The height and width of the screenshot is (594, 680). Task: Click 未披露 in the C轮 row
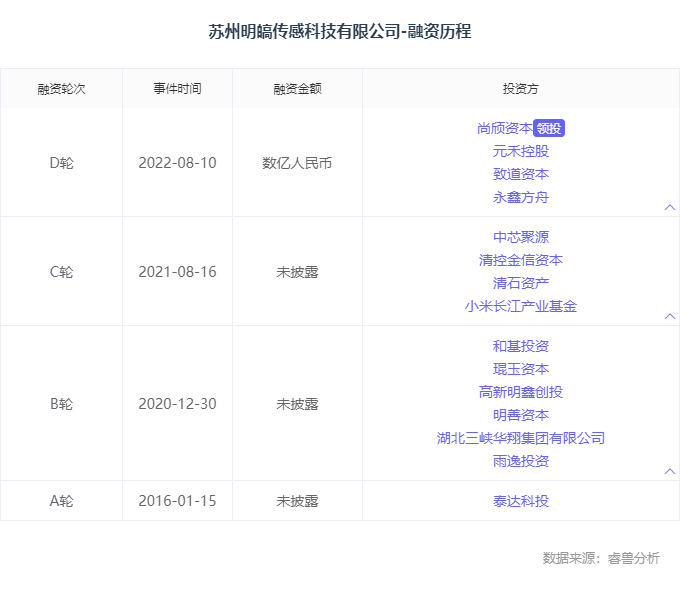(x=298, y=272)
